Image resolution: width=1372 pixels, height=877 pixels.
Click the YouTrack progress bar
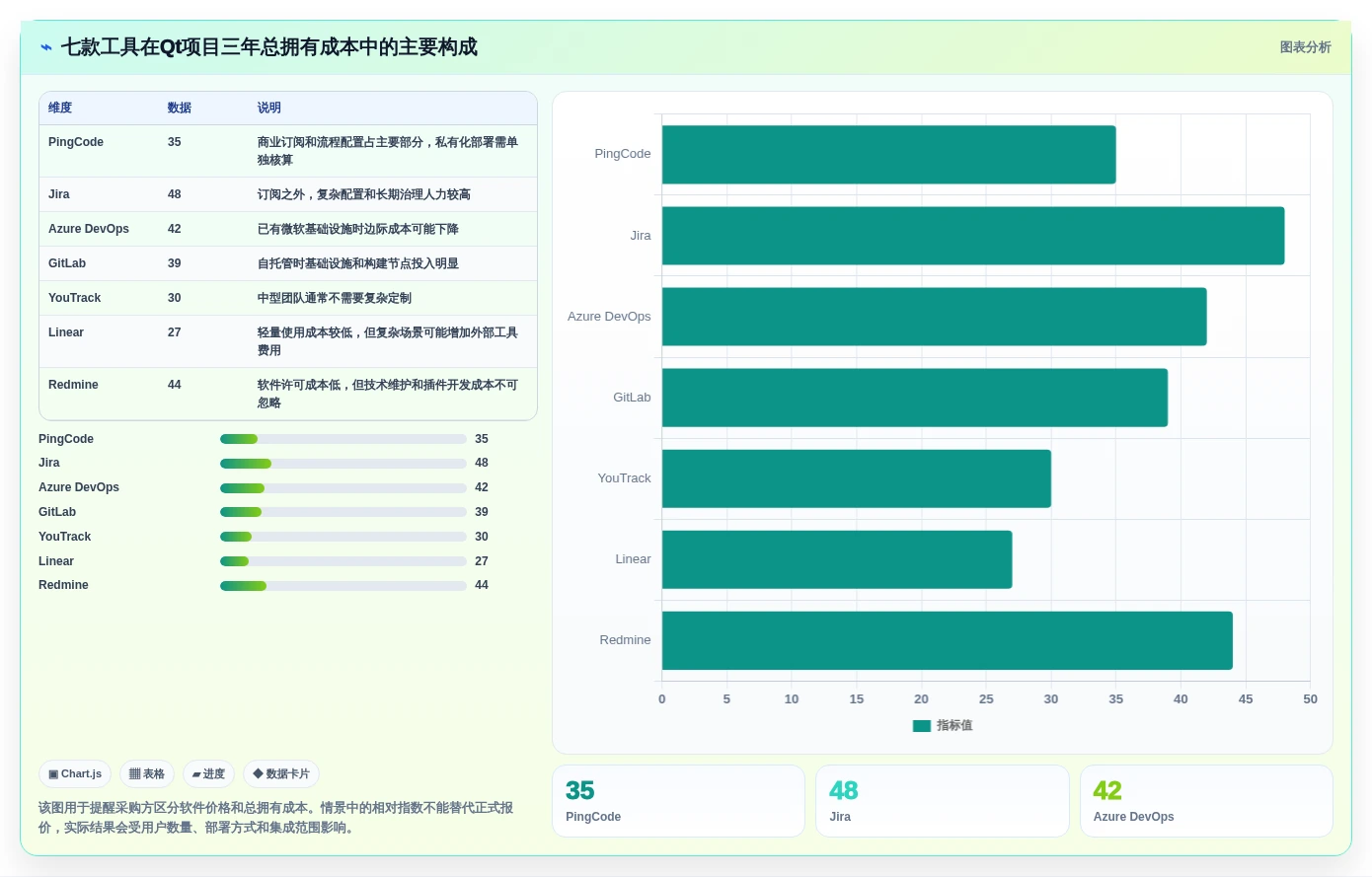[x=343, y=537]
